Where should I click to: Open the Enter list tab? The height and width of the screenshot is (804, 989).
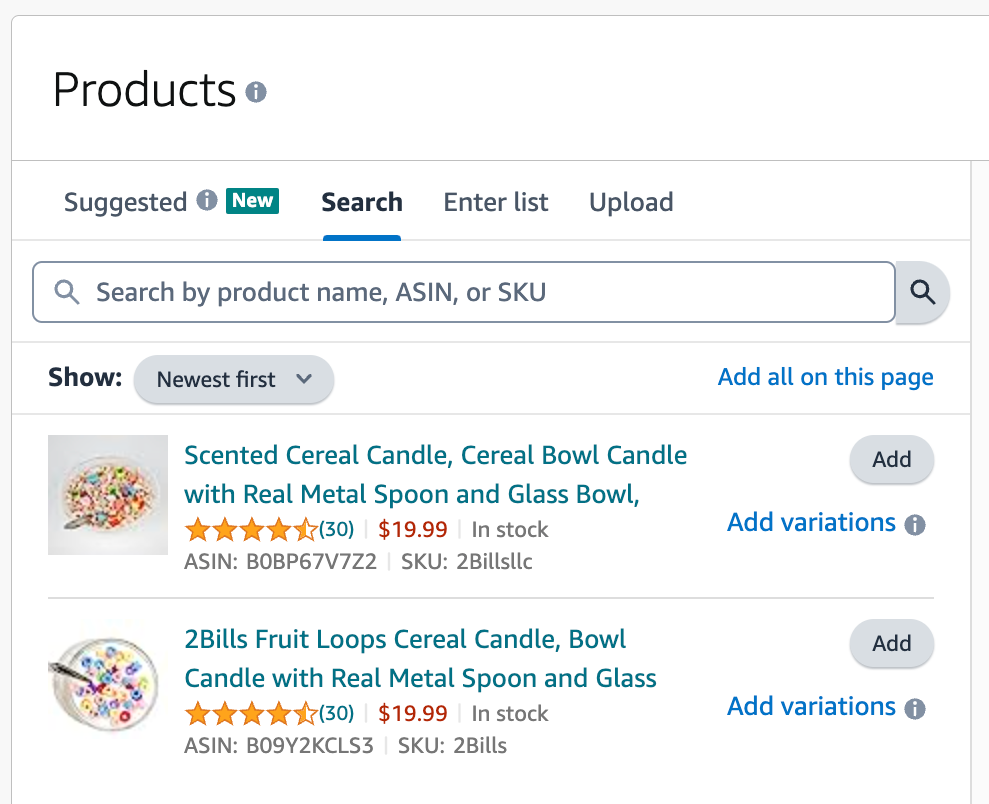pyautogui.click(x=496, y=202)
